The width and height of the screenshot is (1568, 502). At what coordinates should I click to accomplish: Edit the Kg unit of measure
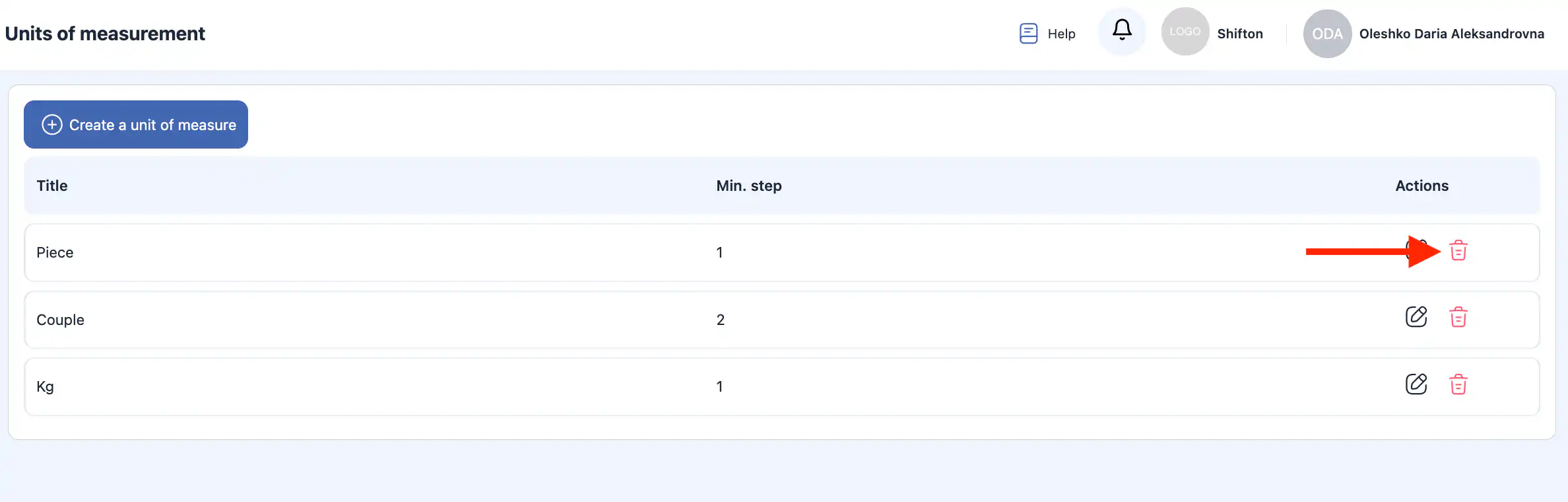pyautogui.click(x=1416, y=384)
